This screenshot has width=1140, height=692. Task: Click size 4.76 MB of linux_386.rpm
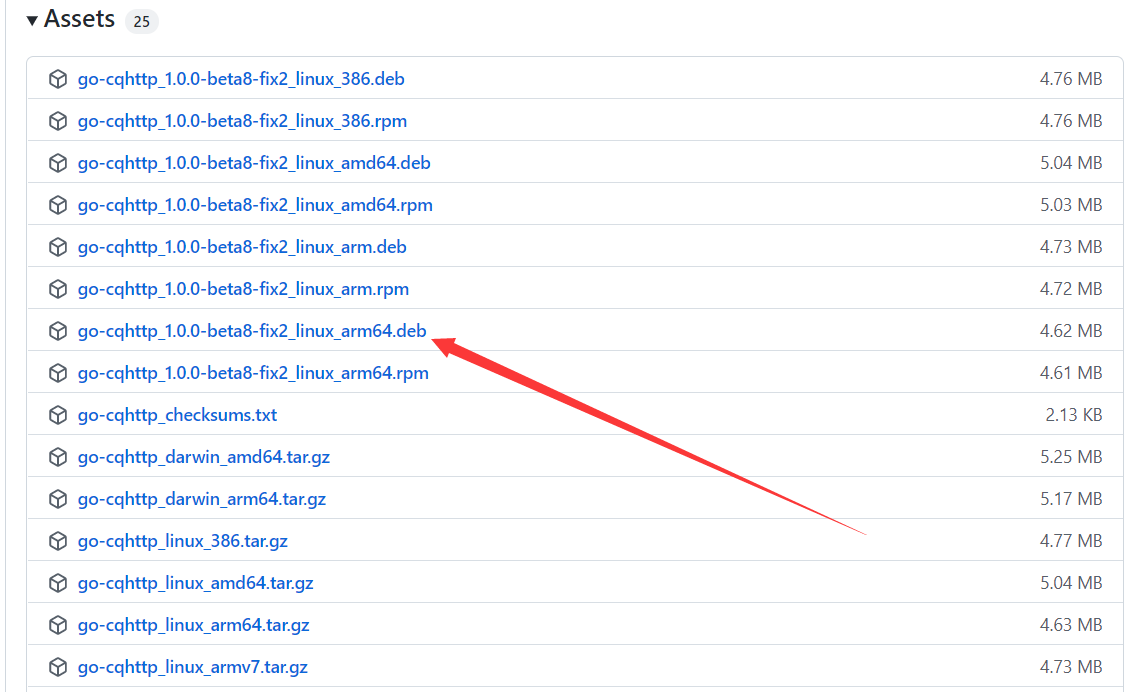coord(1071,121)
